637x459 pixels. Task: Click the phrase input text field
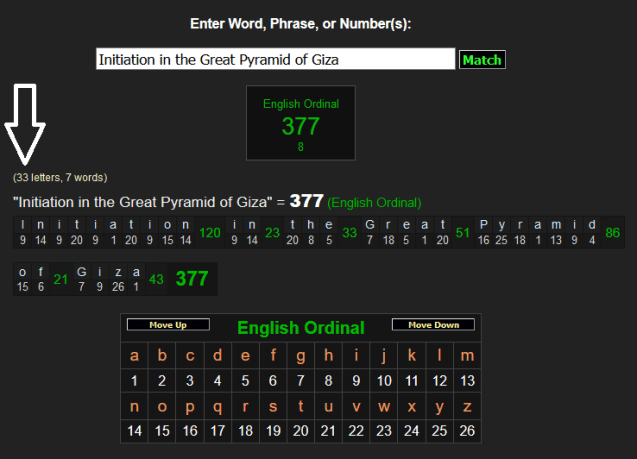pos(276,60)
